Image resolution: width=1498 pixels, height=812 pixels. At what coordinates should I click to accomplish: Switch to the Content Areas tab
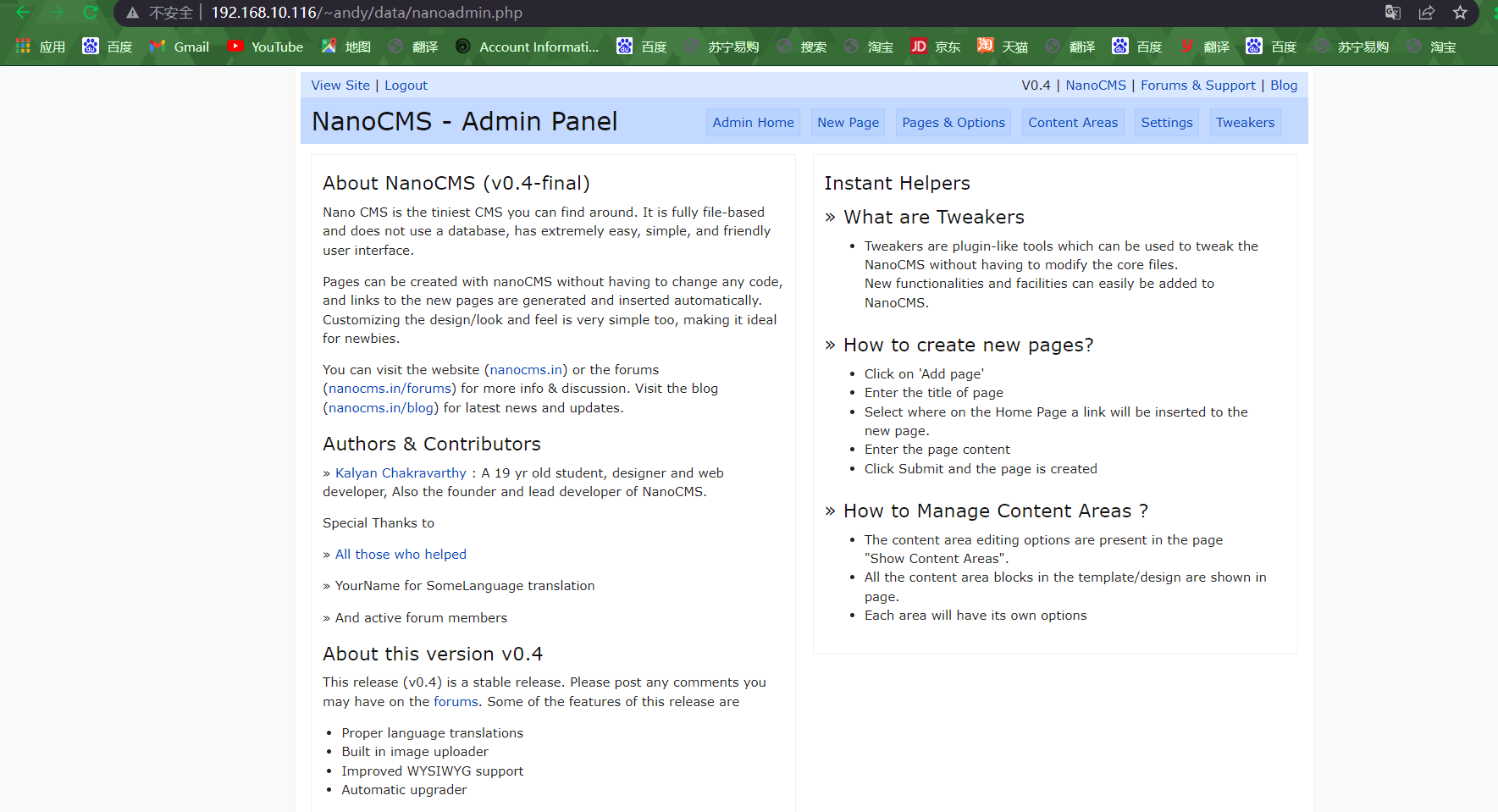pos(1073,123)
